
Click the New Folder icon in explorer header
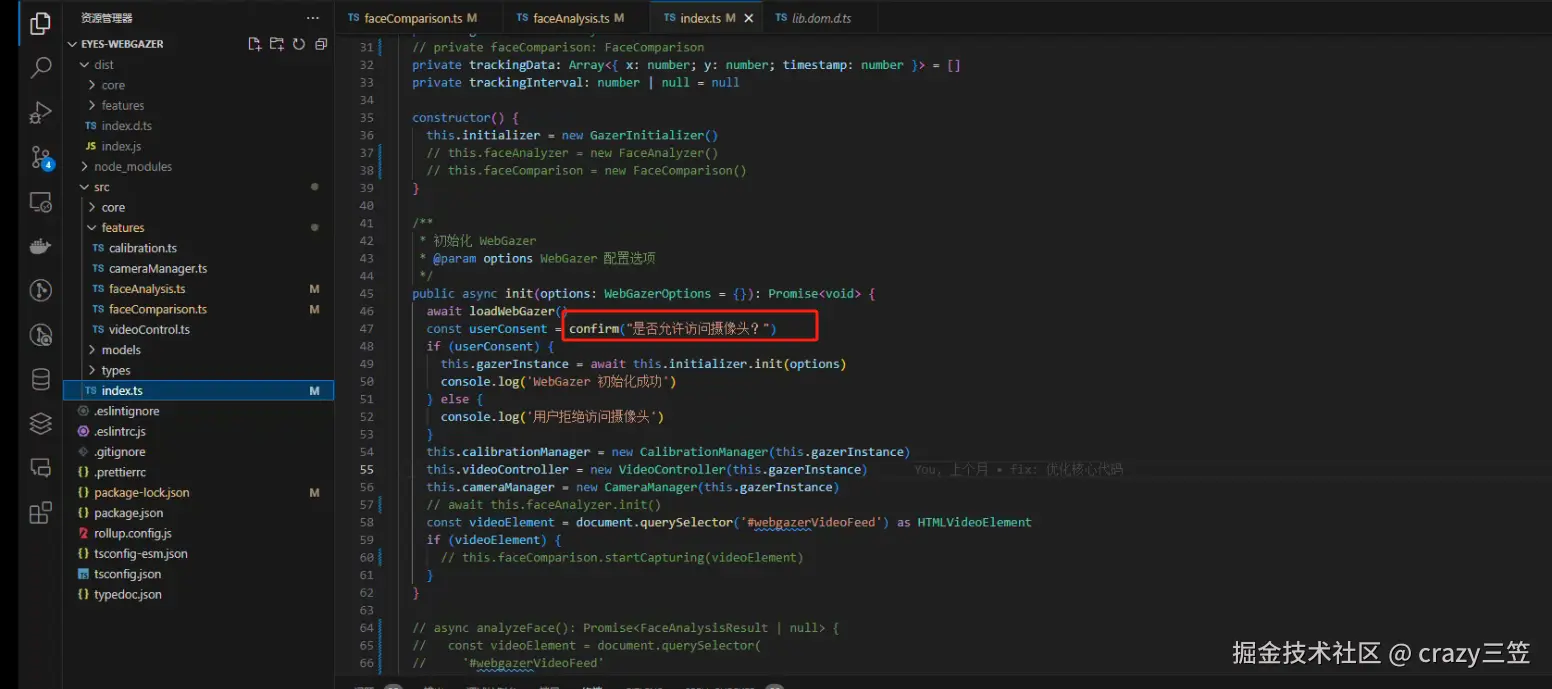[x=277, y=44]
